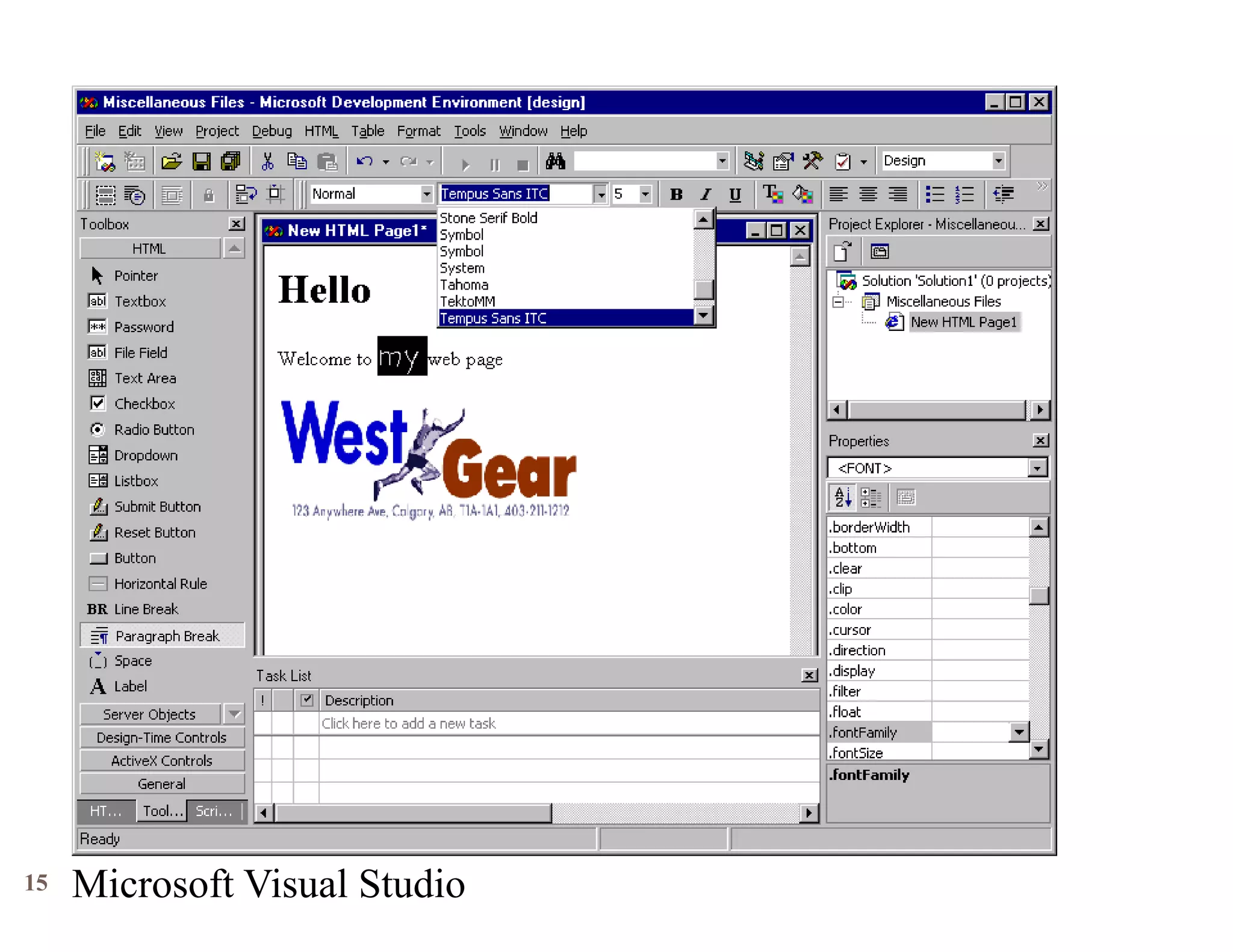
Task: Open the Debug menu
Action: click(x=272, y=131)
